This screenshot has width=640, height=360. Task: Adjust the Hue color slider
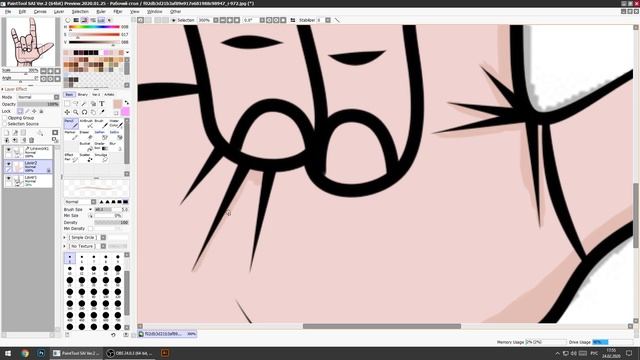(x=94, y=27)
